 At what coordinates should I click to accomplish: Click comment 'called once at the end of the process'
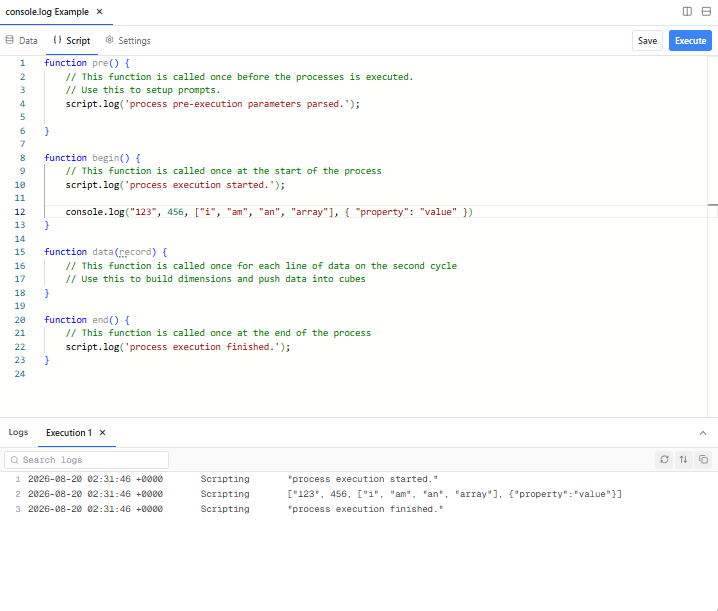(x=218, y=333)
